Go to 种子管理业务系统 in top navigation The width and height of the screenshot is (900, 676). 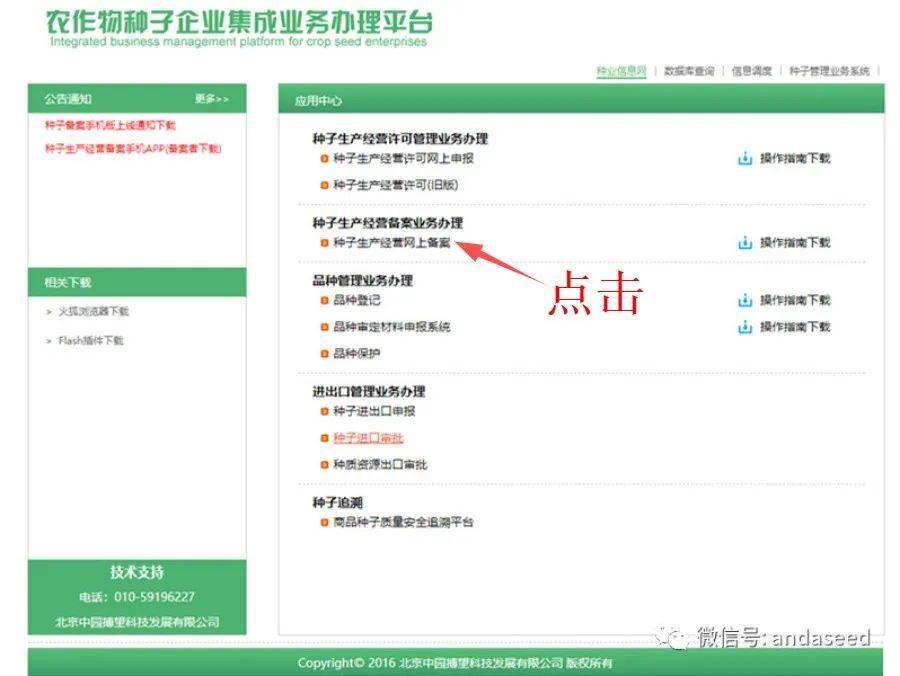point(829,72)
